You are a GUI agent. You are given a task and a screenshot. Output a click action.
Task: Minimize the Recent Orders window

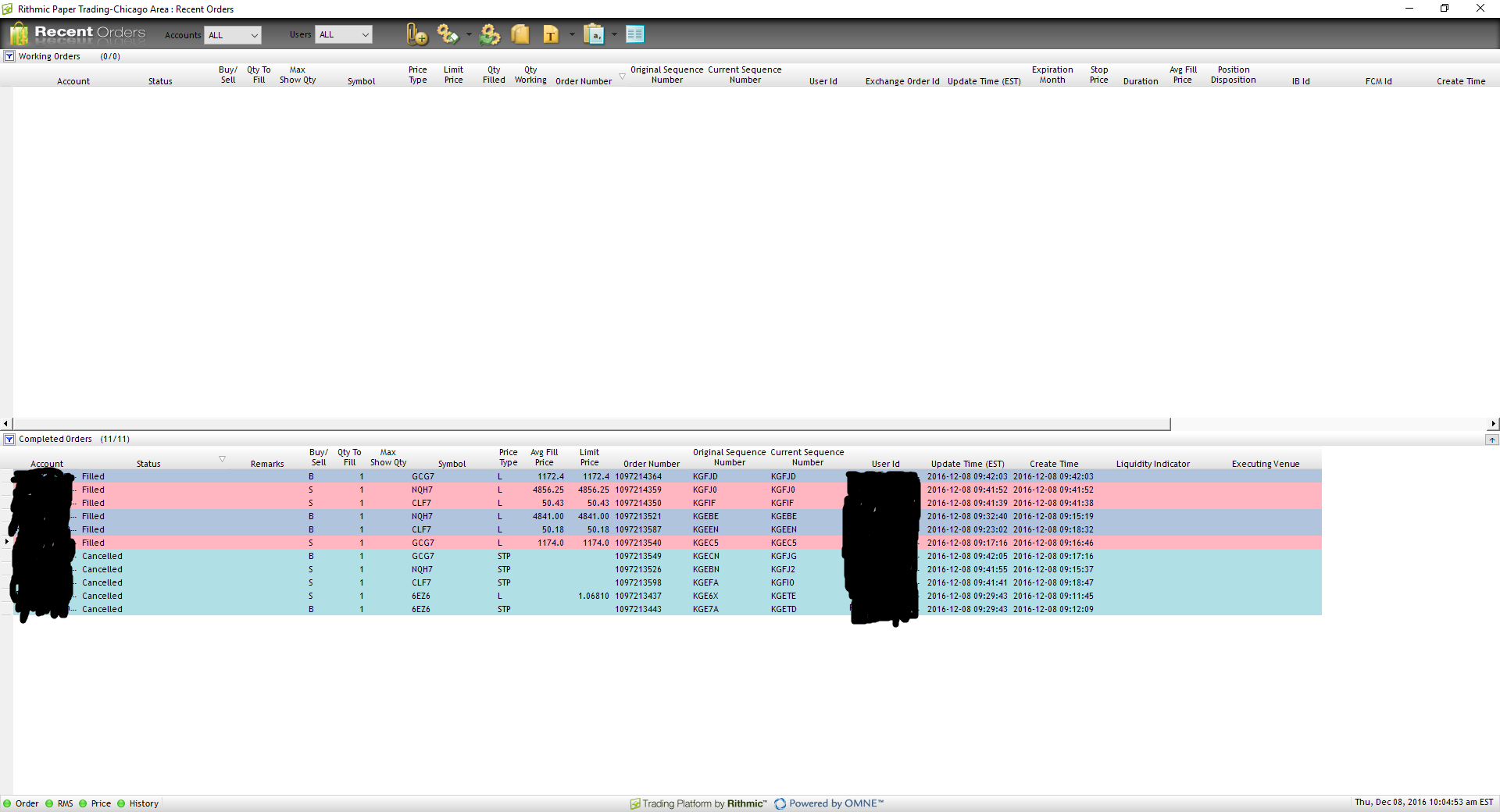pyautogui.click(x=1409, y=9)
